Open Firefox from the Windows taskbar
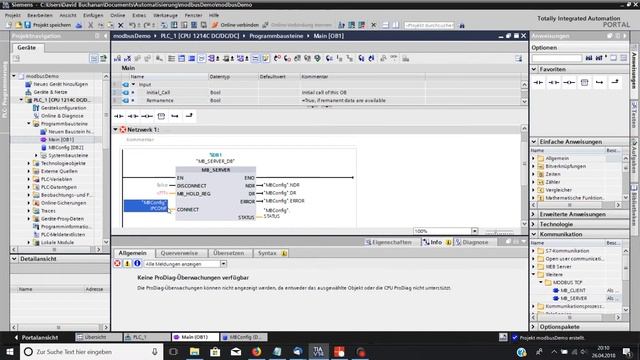Image resolution: width=640 pixels, height=360 pixels. 256,351
